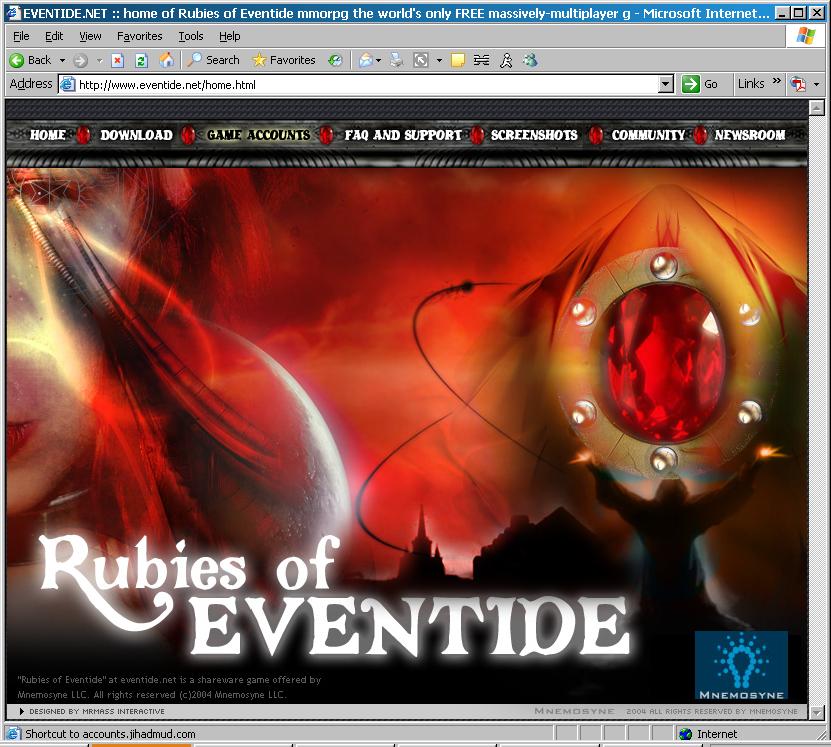
Task: Click the Mail envelope toolbar icon
Action: 366,60
